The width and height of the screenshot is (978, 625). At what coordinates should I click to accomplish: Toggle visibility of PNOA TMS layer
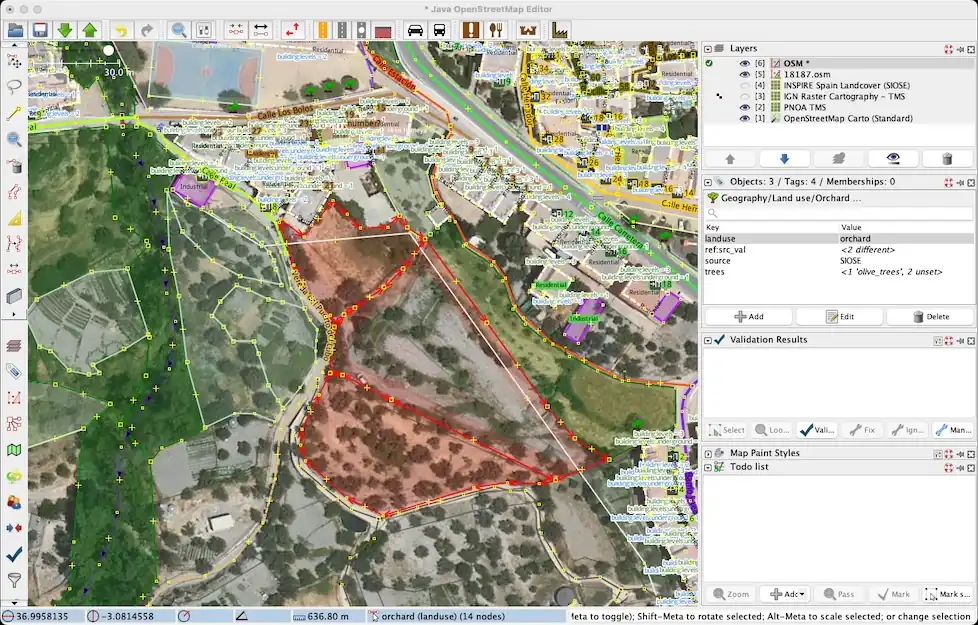tap(744, 107)
